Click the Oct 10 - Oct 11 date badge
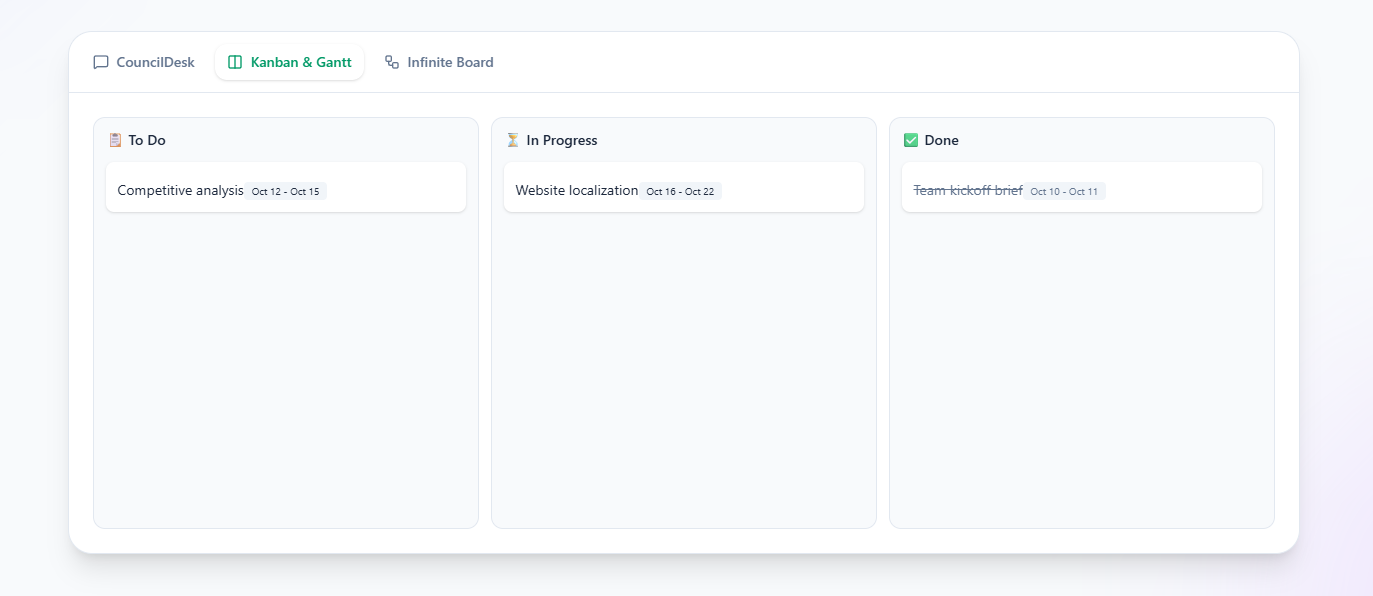This screenshot has width=1373, height=596. click(x=1064, y=191)
